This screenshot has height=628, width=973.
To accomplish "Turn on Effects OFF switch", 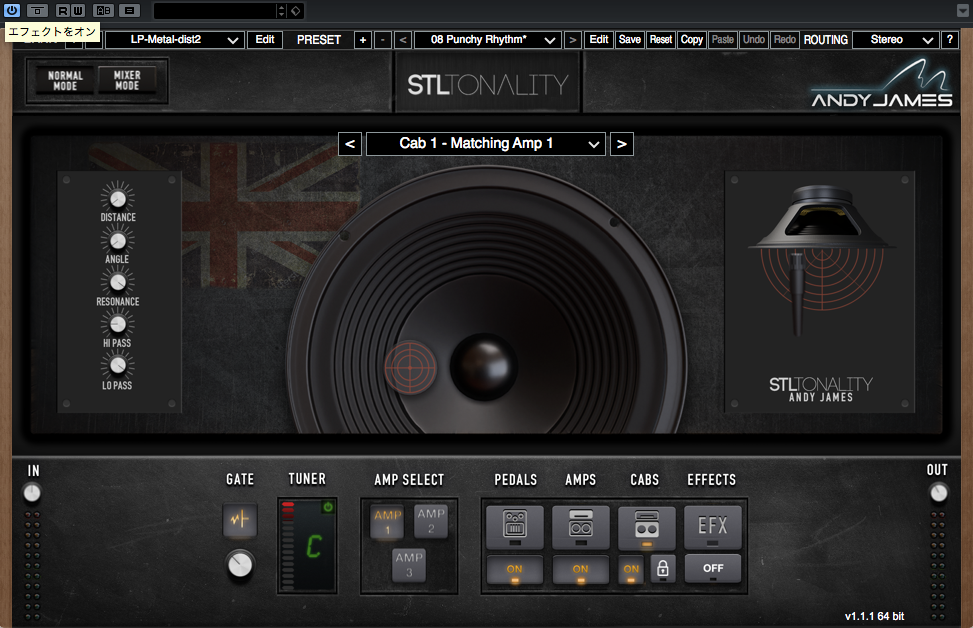I will click(712, 568).
